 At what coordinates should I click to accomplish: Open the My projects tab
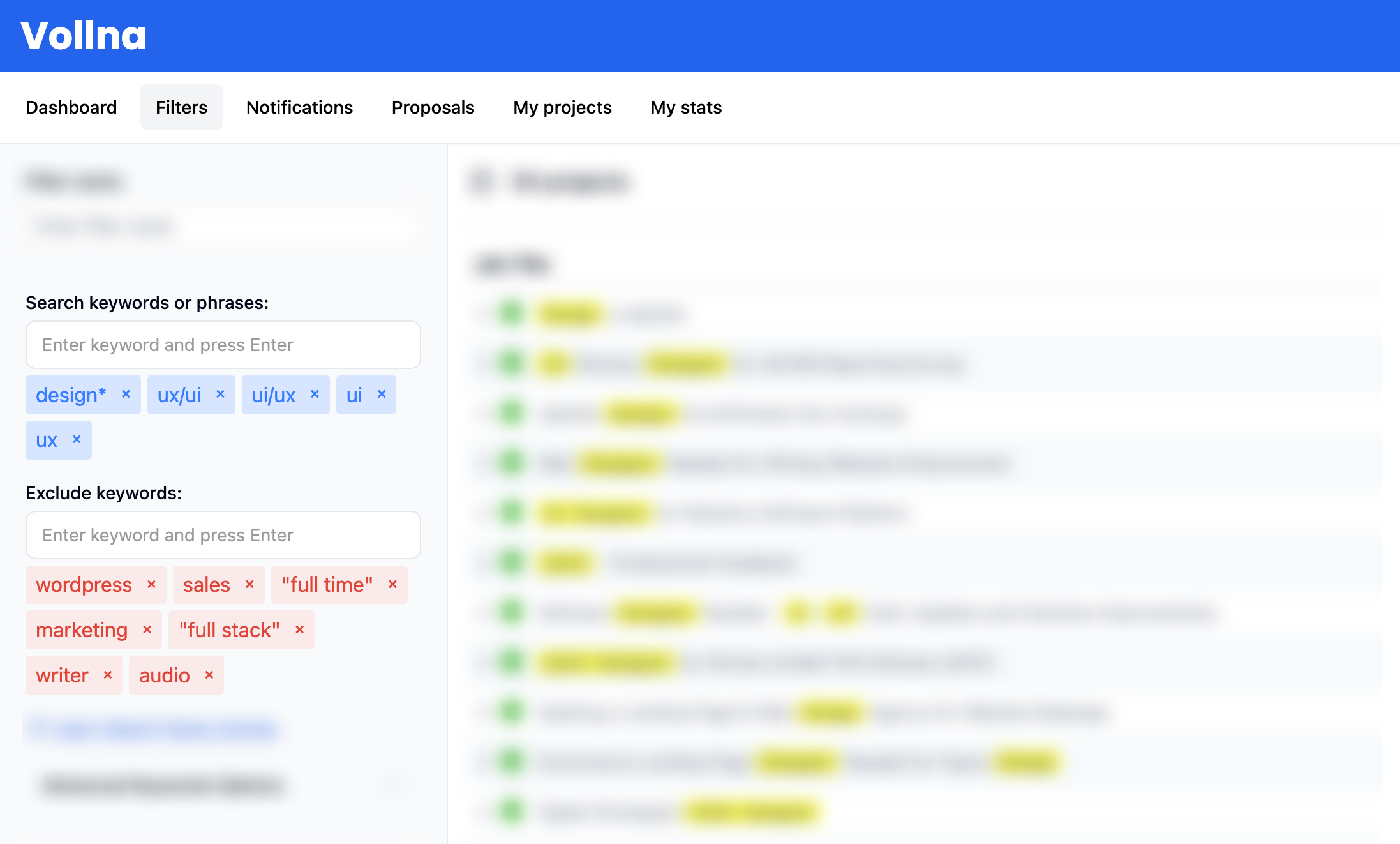562,107
